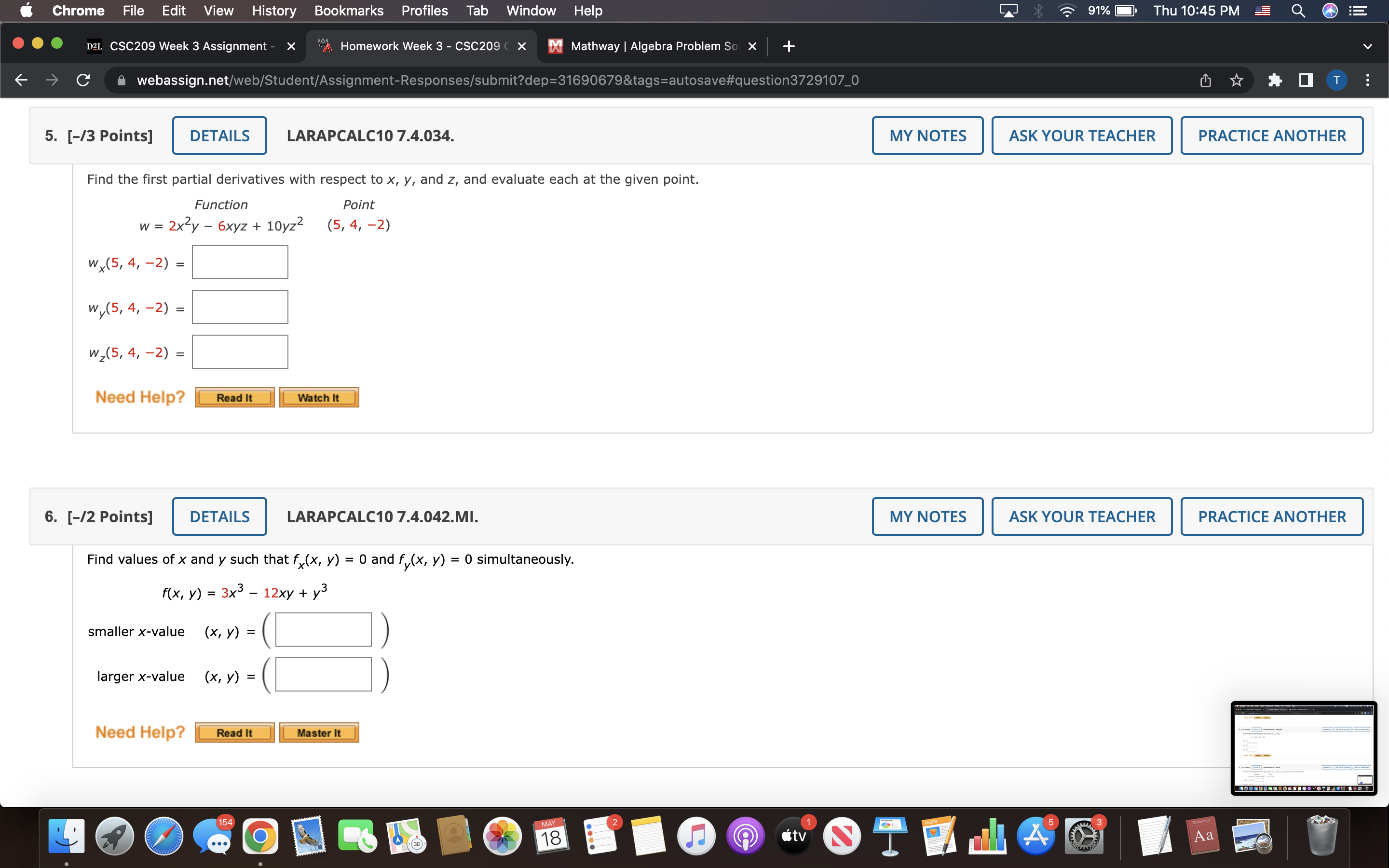Open Spotlight search from the menu bar
Viewport: 1389px width, 868px height.
[1298, 10]
